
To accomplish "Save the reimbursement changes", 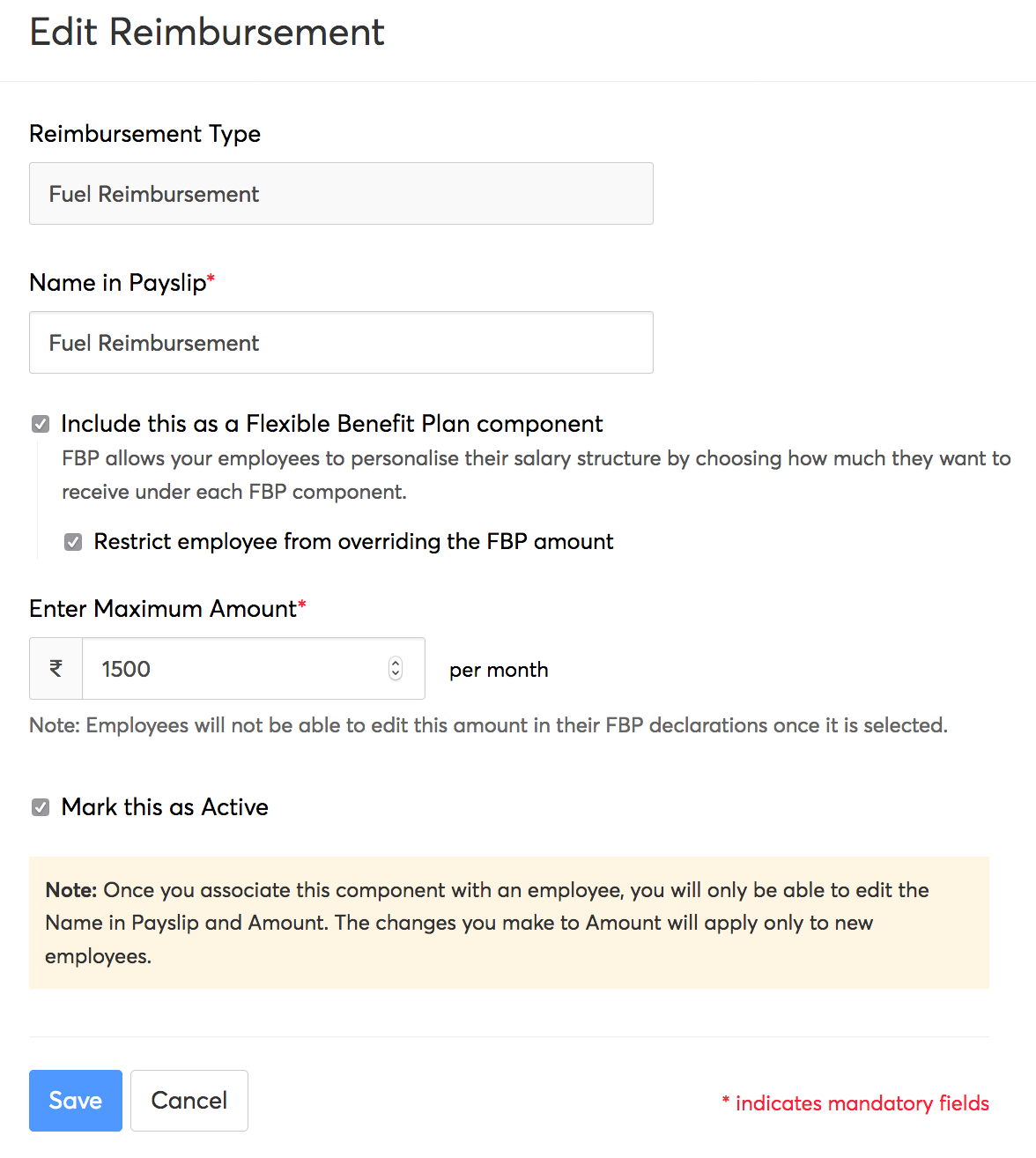I will 76,1101.
